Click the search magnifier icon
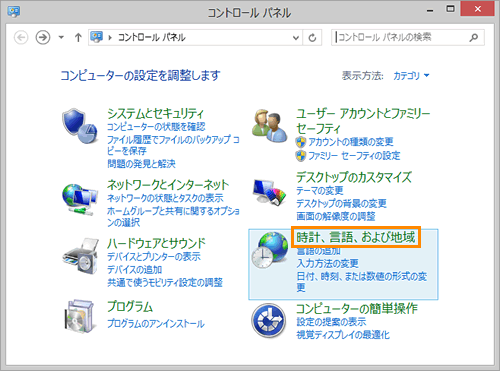This screenshot has width=500, height=371. (474, 37)
